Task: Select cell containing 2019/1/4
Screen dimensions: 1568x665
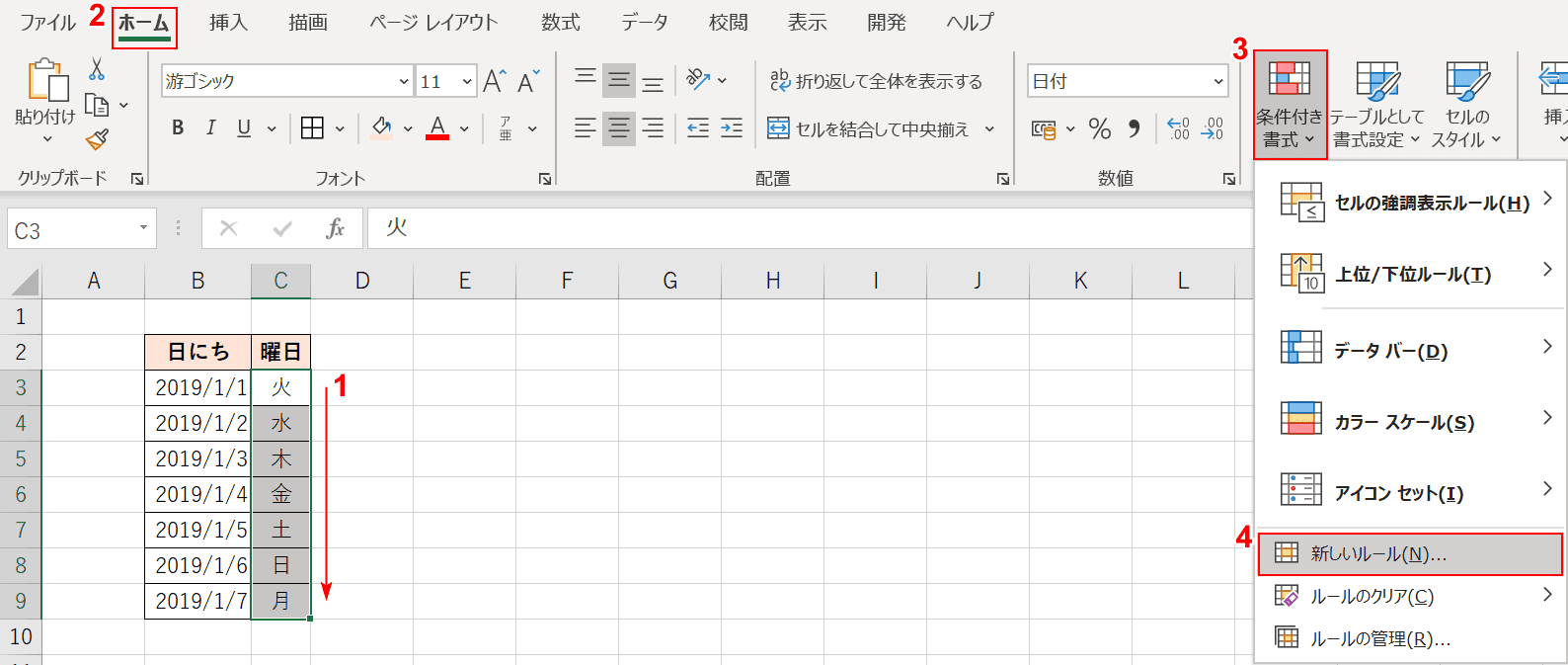Action: tap(198, 494)
